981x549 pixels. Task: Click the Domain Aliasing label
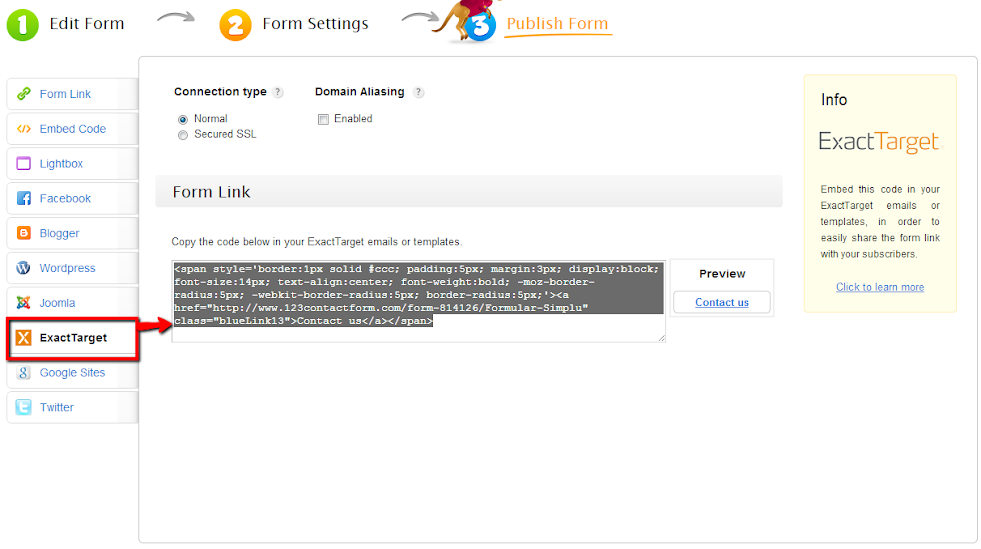point(360,92)
